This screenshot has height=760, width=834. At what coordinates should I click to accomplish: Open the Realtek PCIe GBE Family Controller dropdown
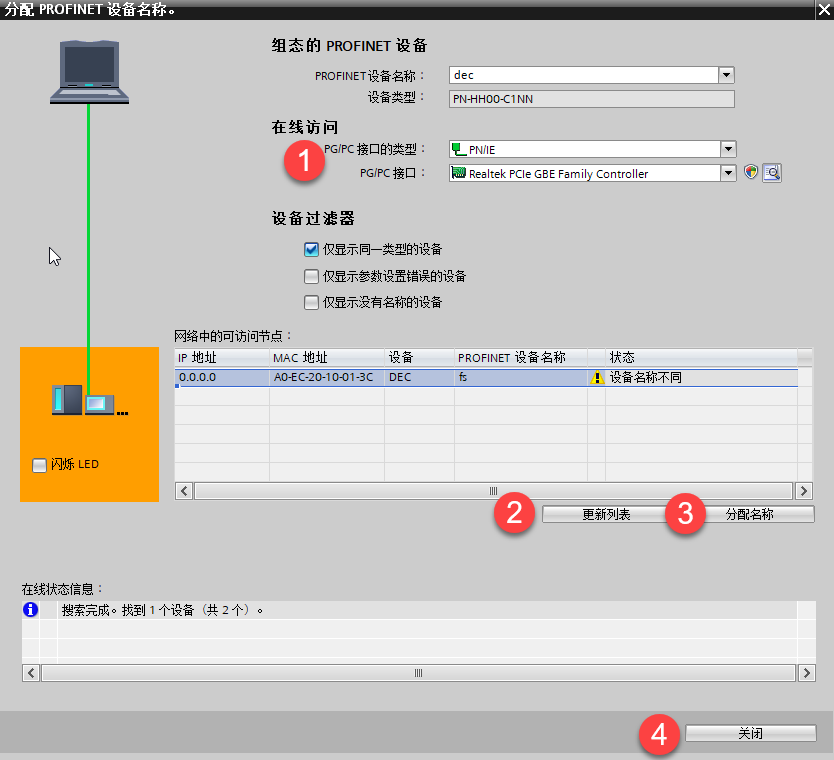pyautogui.click(x=728, y=173)
